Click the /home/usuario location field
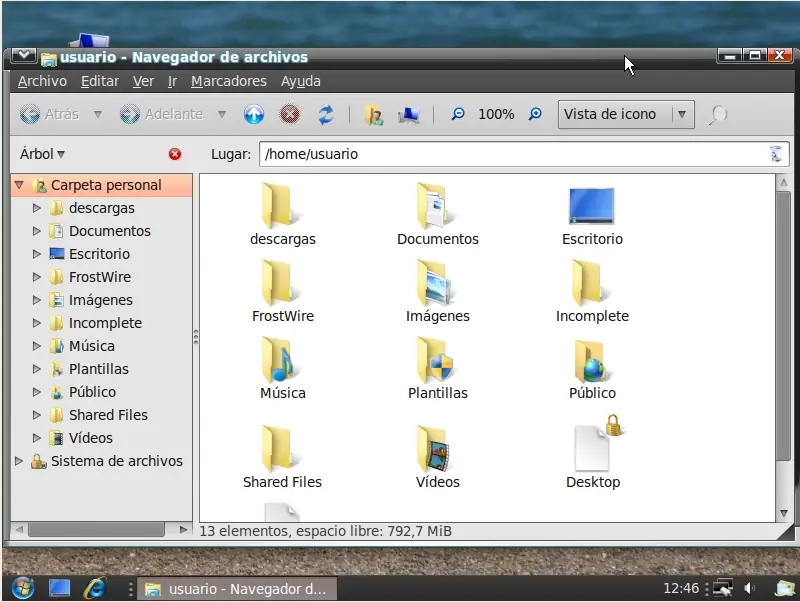This screenshot has width=800, height=602. 524,154
